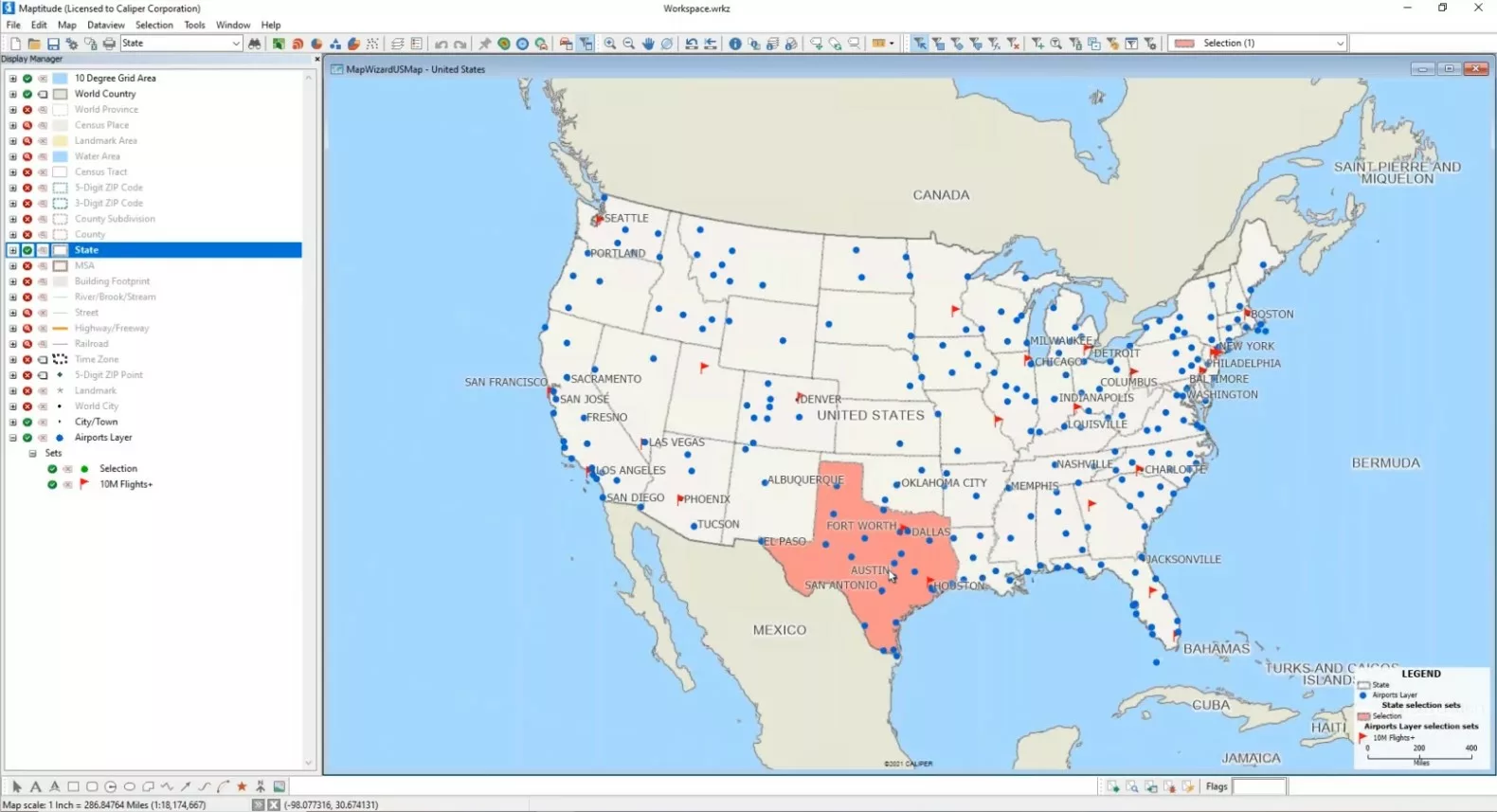Click the Zoom In magnifier tool
The height and width of the screenshot is (812, 1497).
point(609,44)
